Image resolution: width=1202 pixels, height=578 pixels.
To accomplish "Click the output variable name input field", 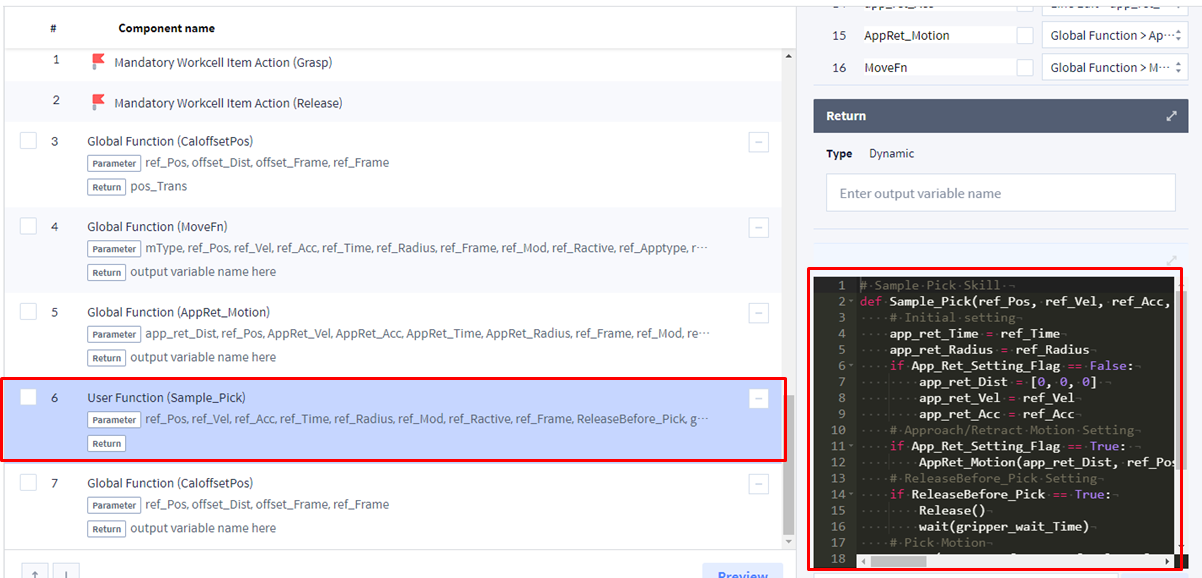I will pos(1000,193).
